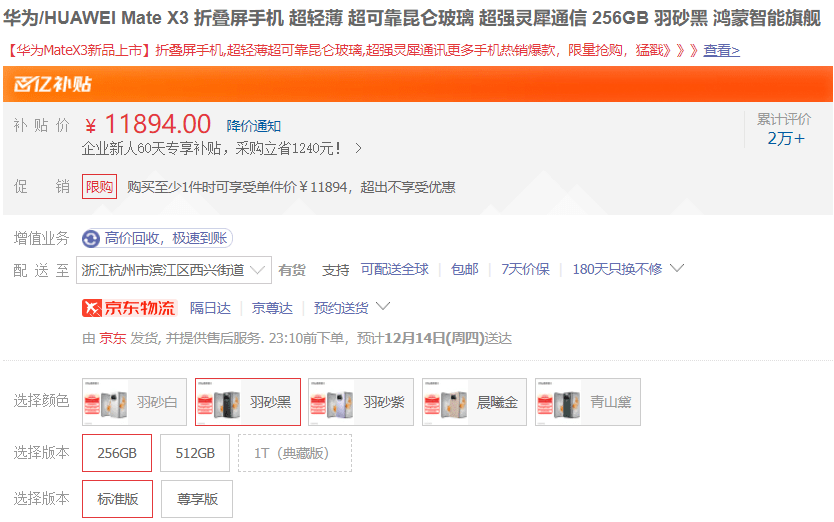Click 降价通知 price drop alert

[x=254, y=126]
